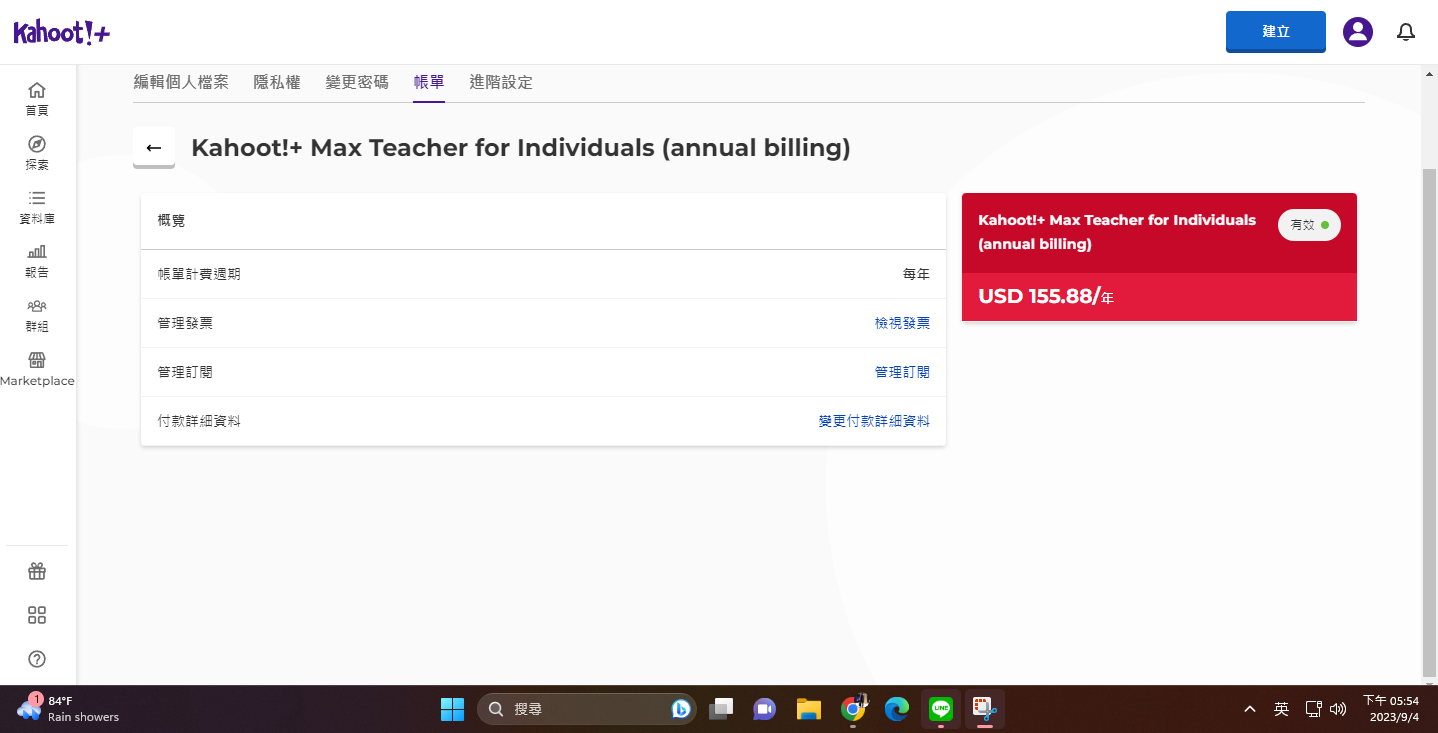
Task: Open Windows Start menu icon
Action: (x=452, y=709)
